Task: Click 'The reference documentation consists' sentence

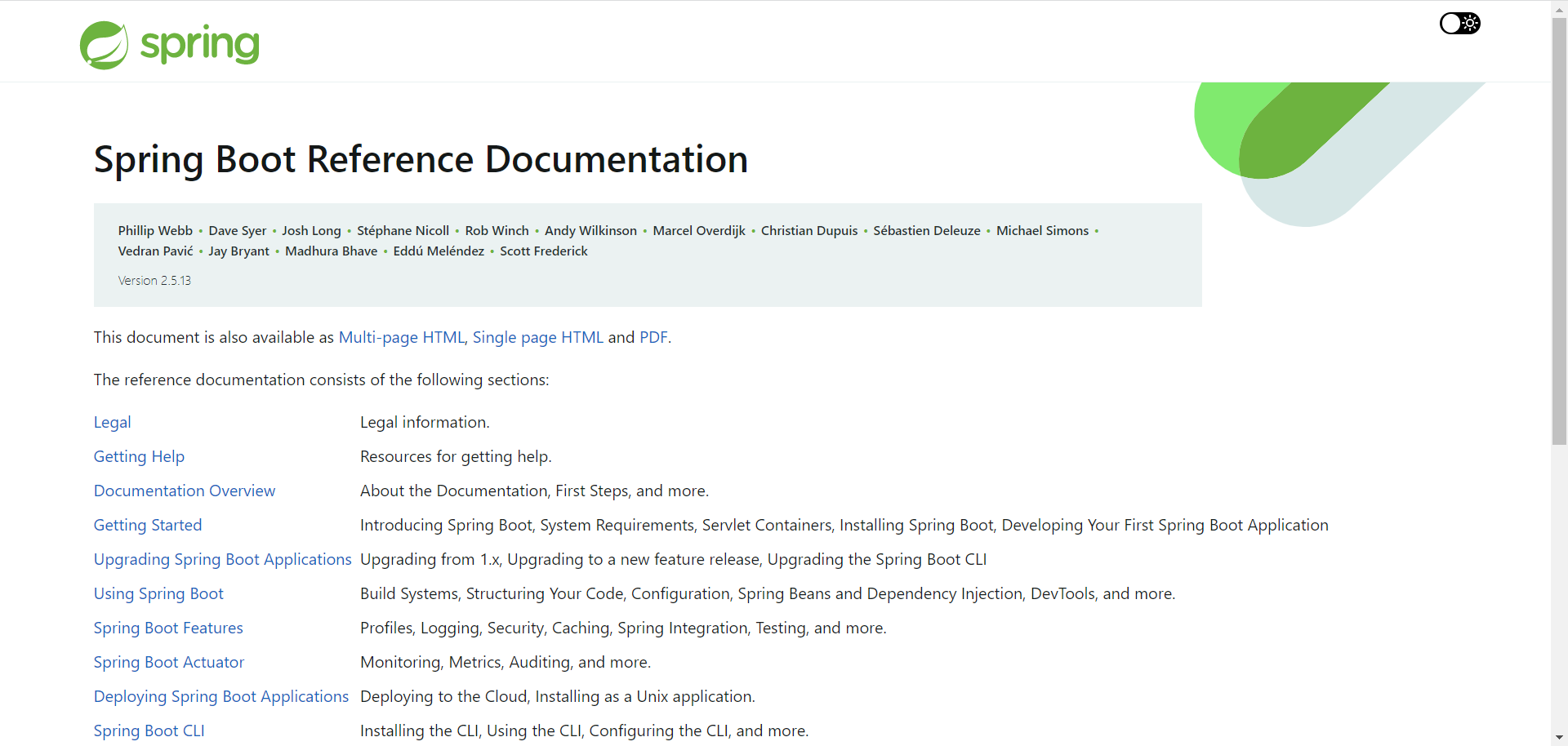Action: (x=322, y=380)
